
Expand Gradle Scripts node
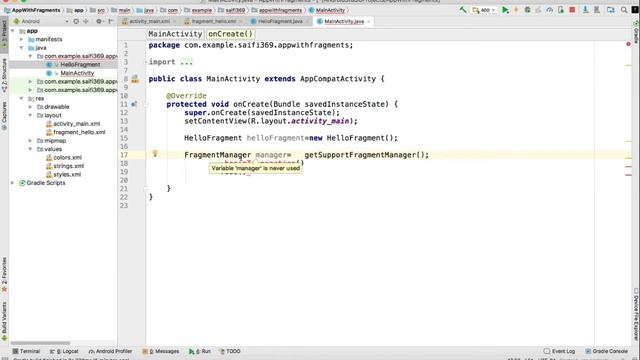point(13,183)
